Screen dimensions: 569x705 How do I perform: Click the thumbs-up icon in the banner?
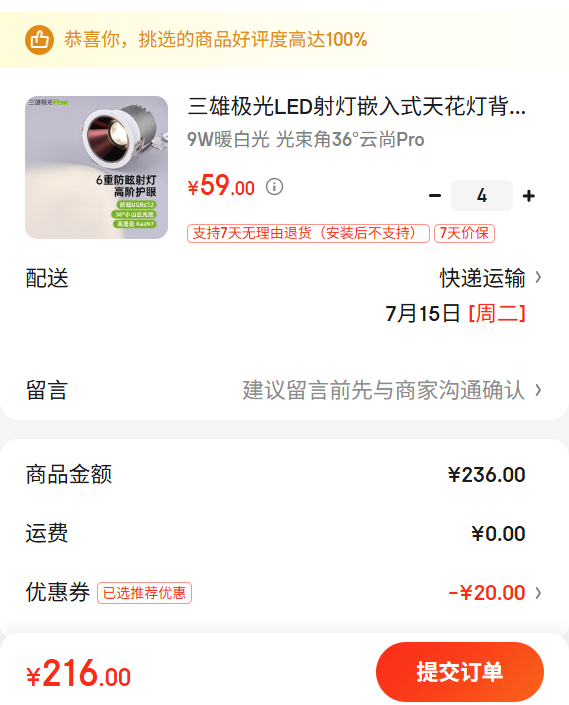(x=40, y=40)
